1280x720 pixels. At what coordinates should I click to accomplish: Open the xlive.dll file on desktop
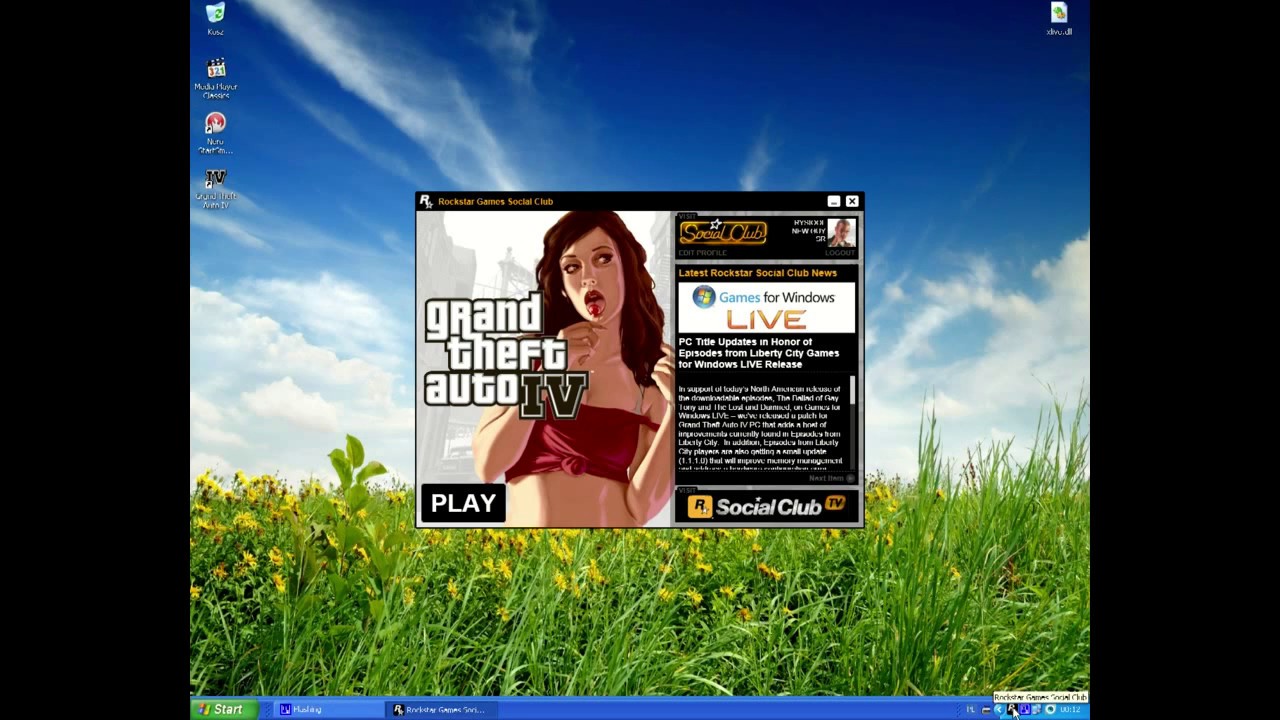[1059, 19]
